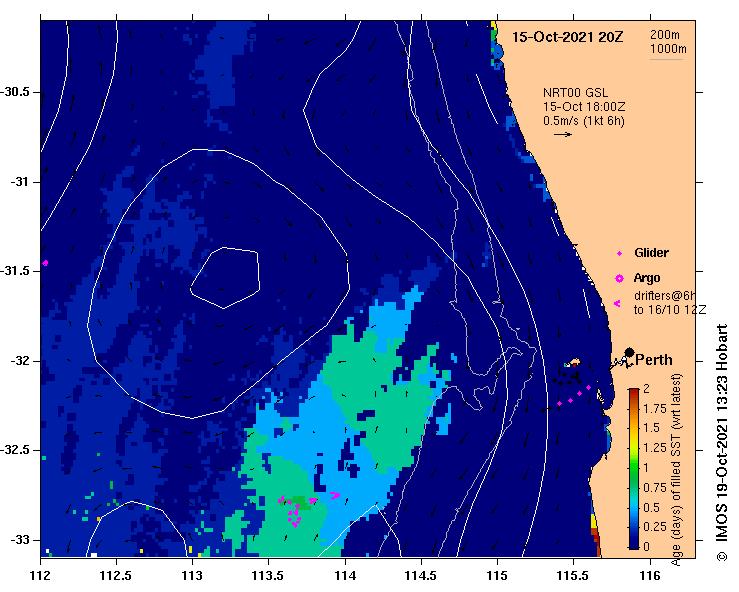Click the pink drifters arrow legend symbol

[617, 304]
